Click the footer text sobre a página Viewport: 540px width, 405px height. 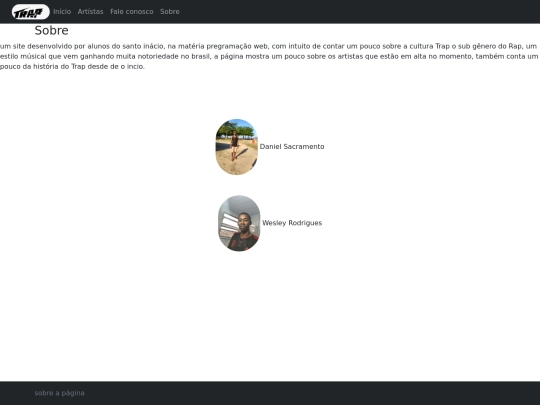pyautogui.click(x=59, y=393)
